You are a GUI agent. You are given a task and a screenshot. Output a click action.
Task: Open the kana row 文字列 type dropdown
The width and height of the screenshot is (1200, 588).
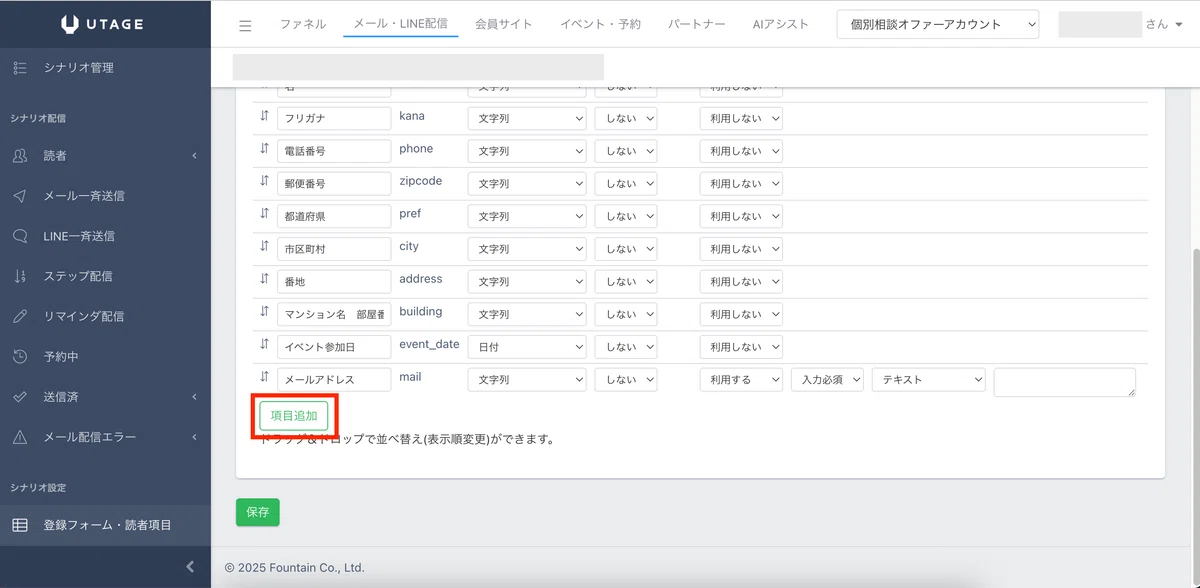(x=527, y=118)
